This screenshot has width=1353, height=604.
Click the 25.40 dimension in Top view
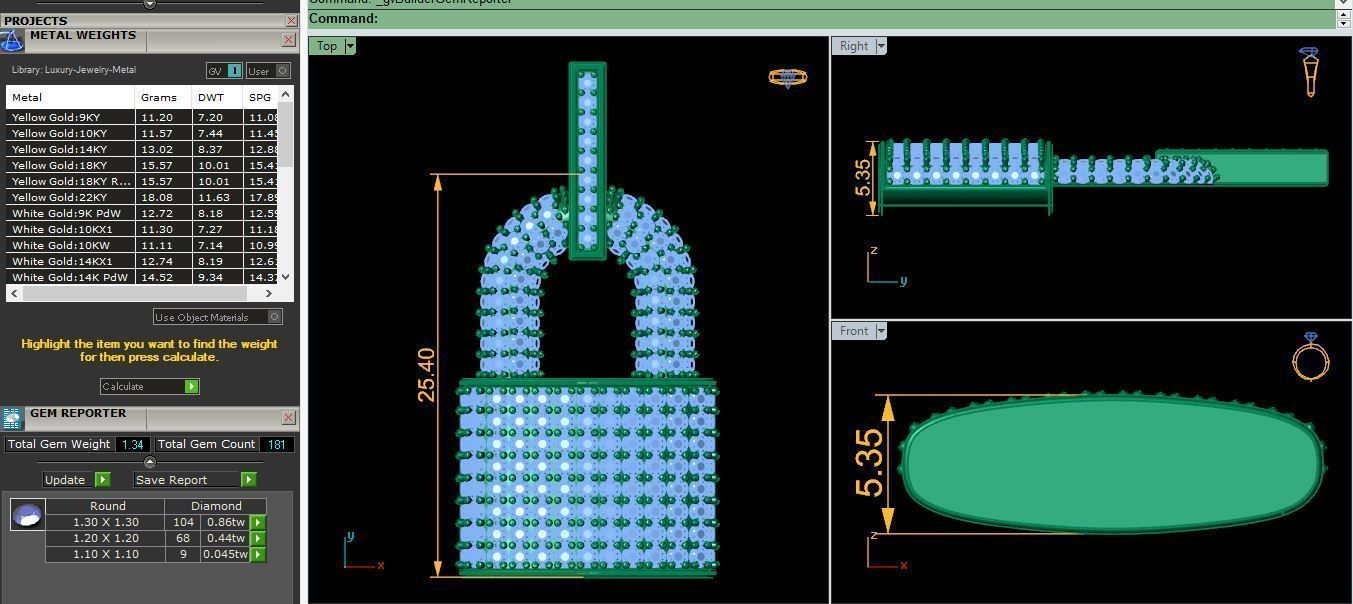(426, 375)
